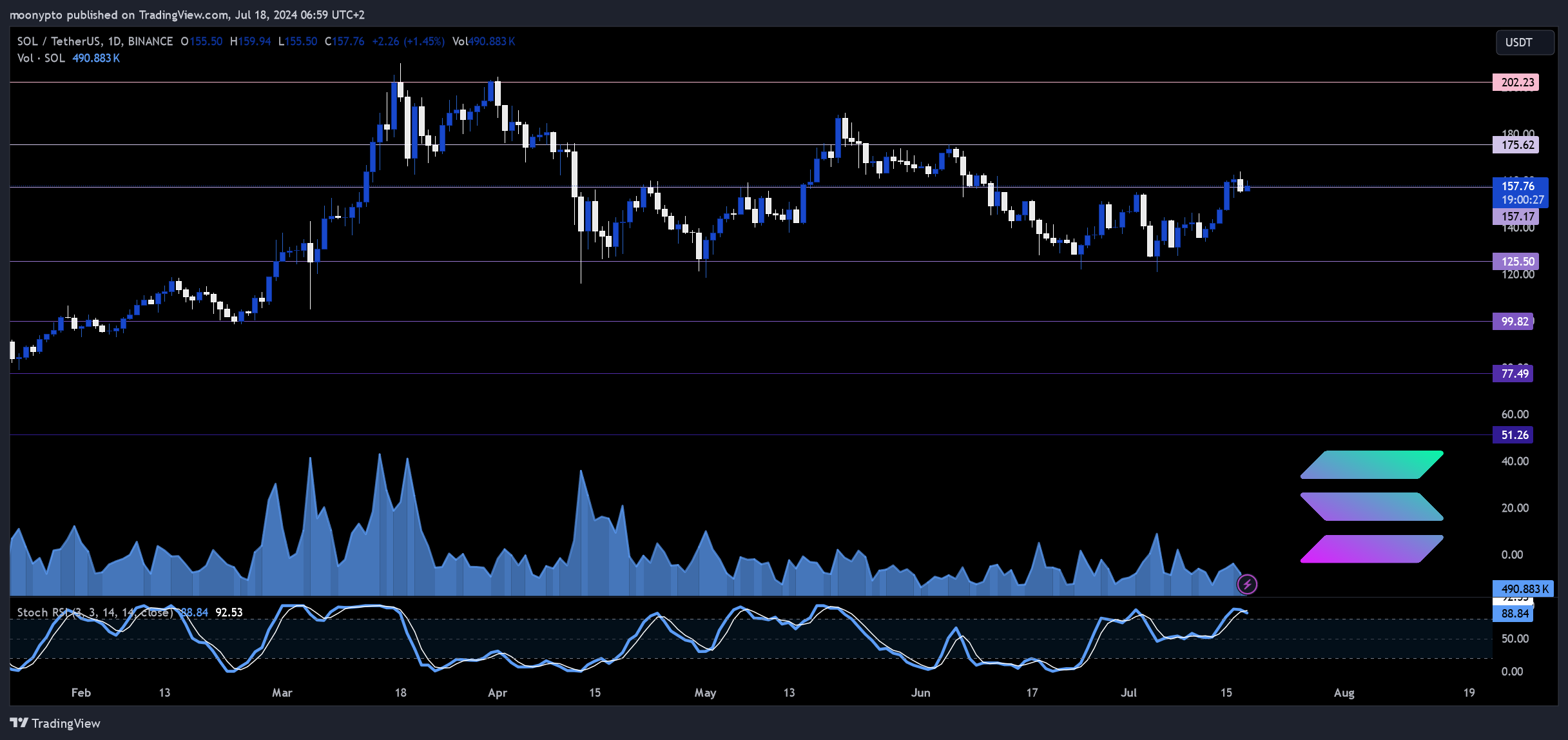The height and width of the screenshot is (740, 1568).
Task: Click the closing price C157.76 value
Action: coord(344,41)
